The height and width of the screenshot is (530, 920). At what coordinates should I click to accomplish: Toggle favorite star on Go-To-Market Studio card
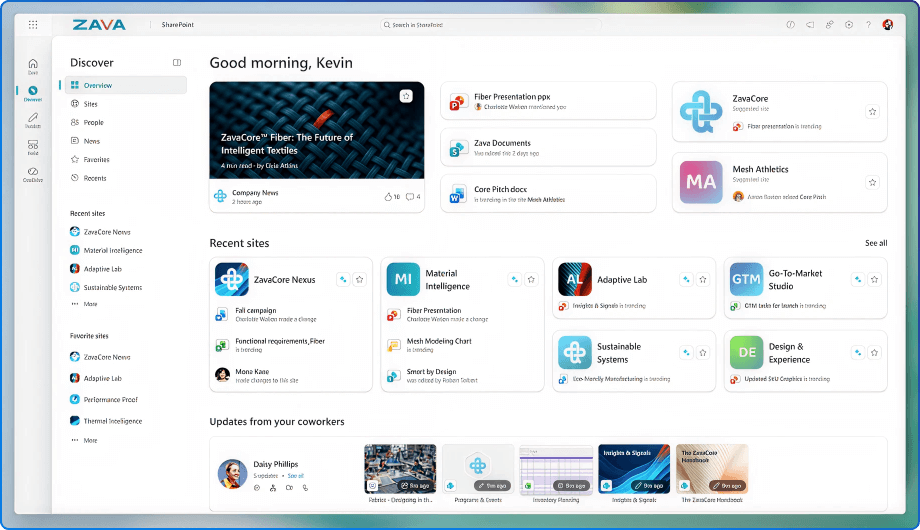point(874,279)
